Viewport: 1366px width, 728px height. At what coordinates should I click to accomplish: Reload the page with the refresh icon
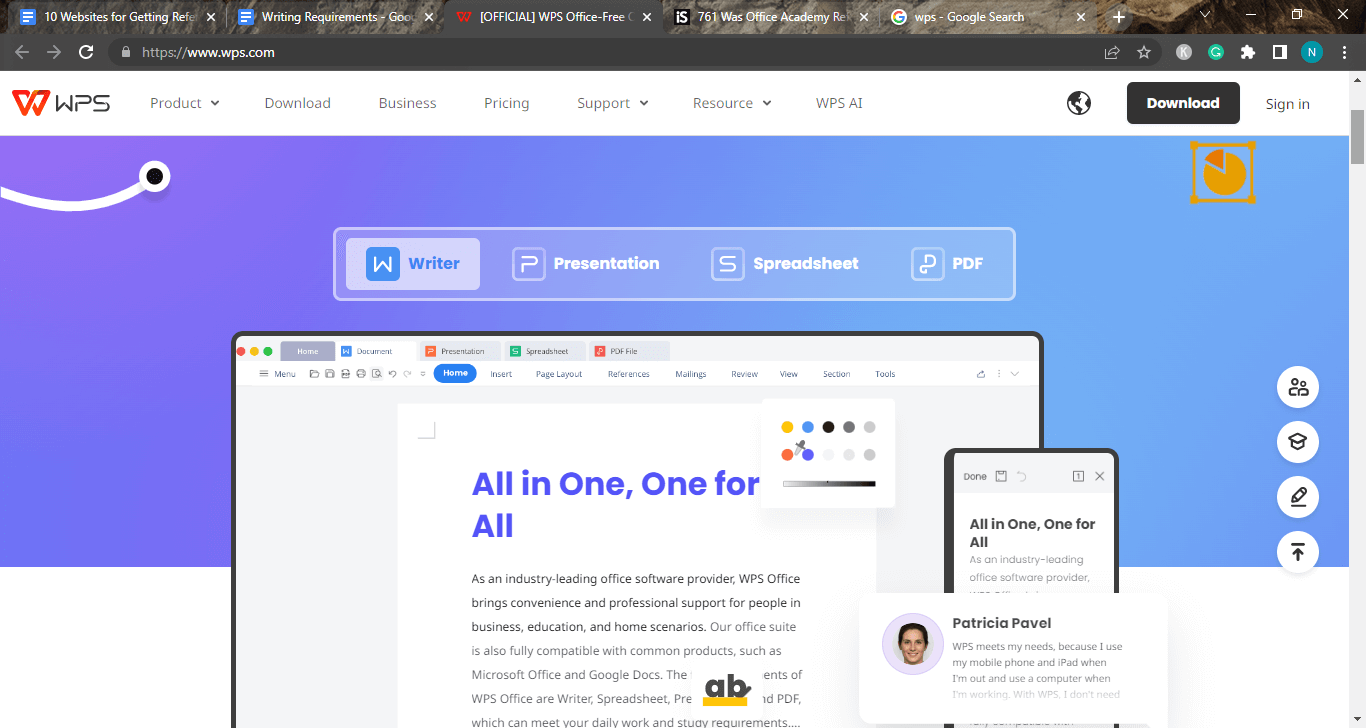click(x=86, y=52)
